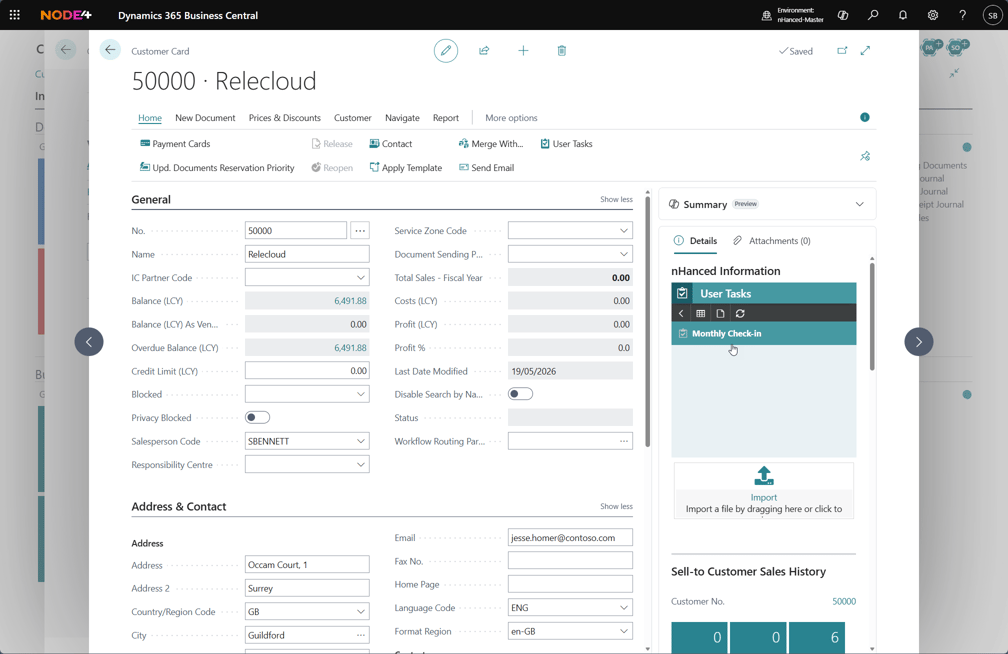Click into Name field Relecloud
The width and height of the screenshot is (1008, 654).
[307, 254]
